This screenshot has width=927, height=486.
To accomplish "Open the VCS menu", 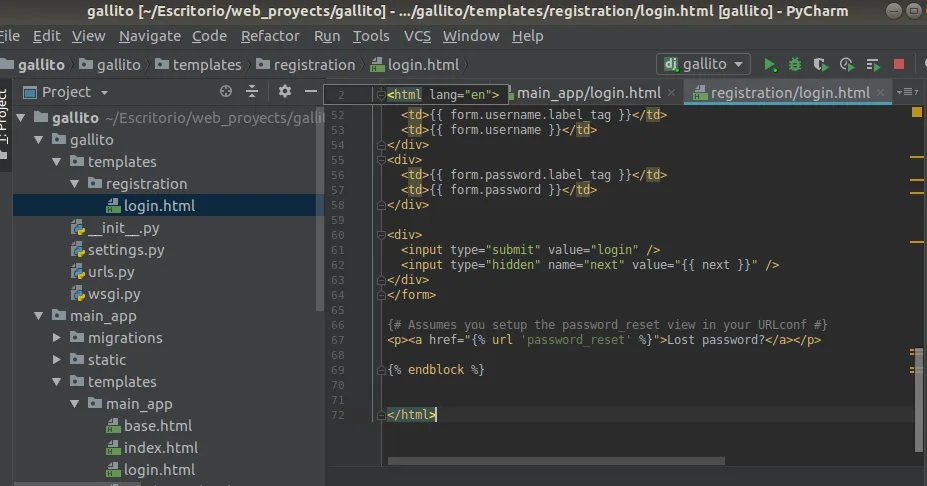I will click(417, 36).
